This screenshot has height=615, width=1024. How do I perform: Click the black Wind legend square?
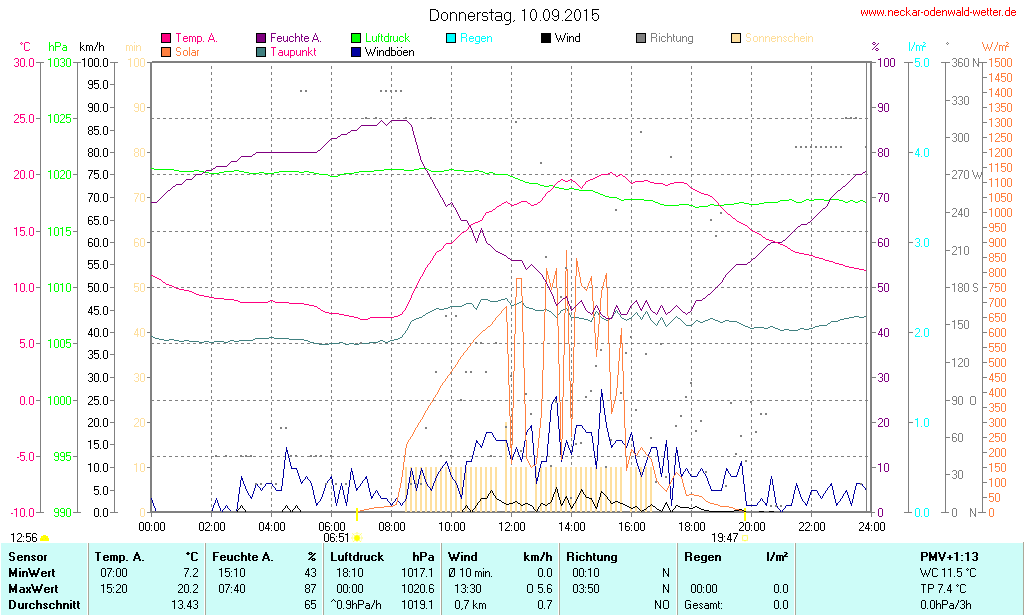[545, 39]
